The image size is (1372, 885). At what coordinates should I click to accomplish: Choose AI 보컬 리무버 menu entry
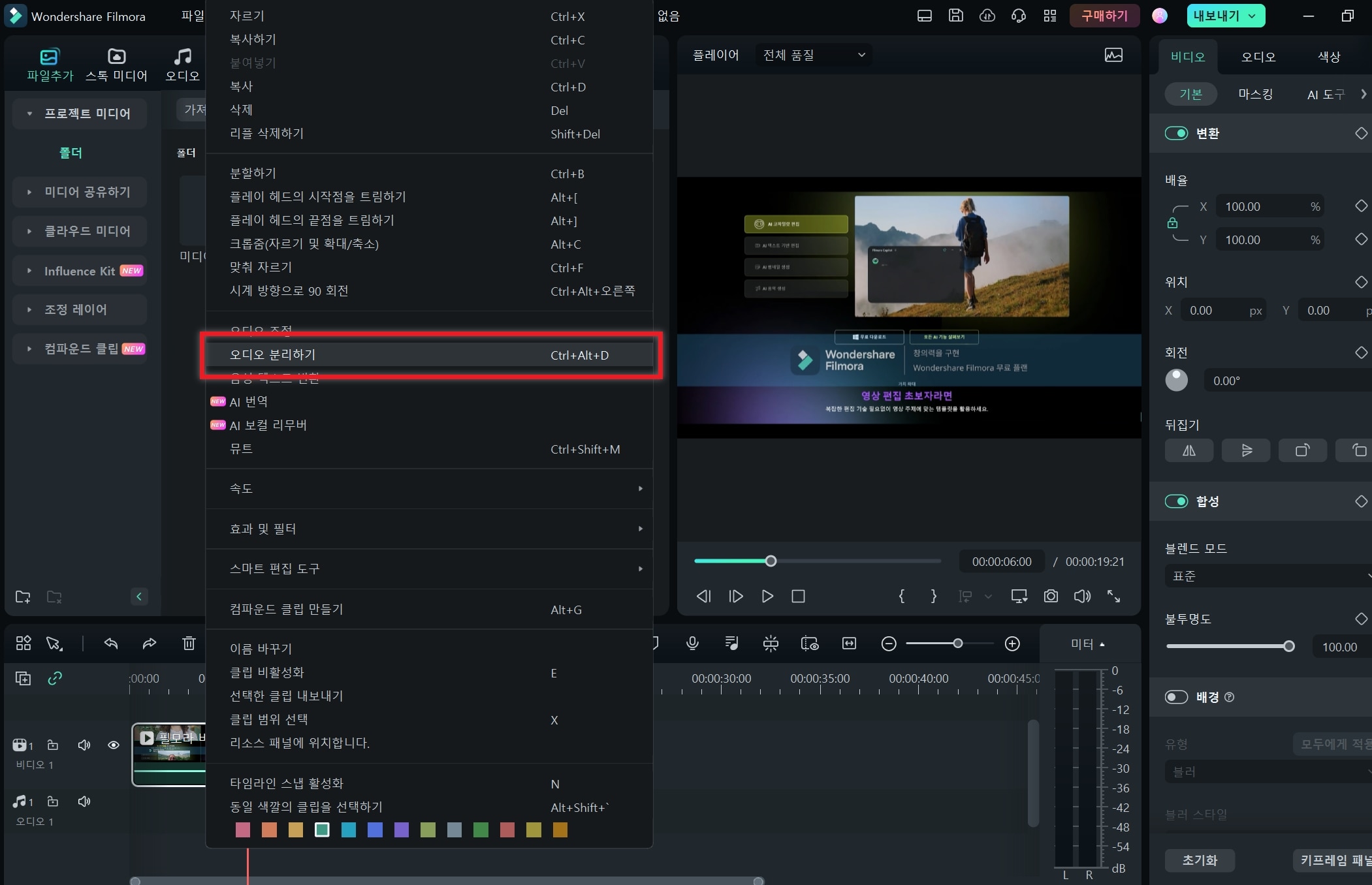[x=430, y=425]
